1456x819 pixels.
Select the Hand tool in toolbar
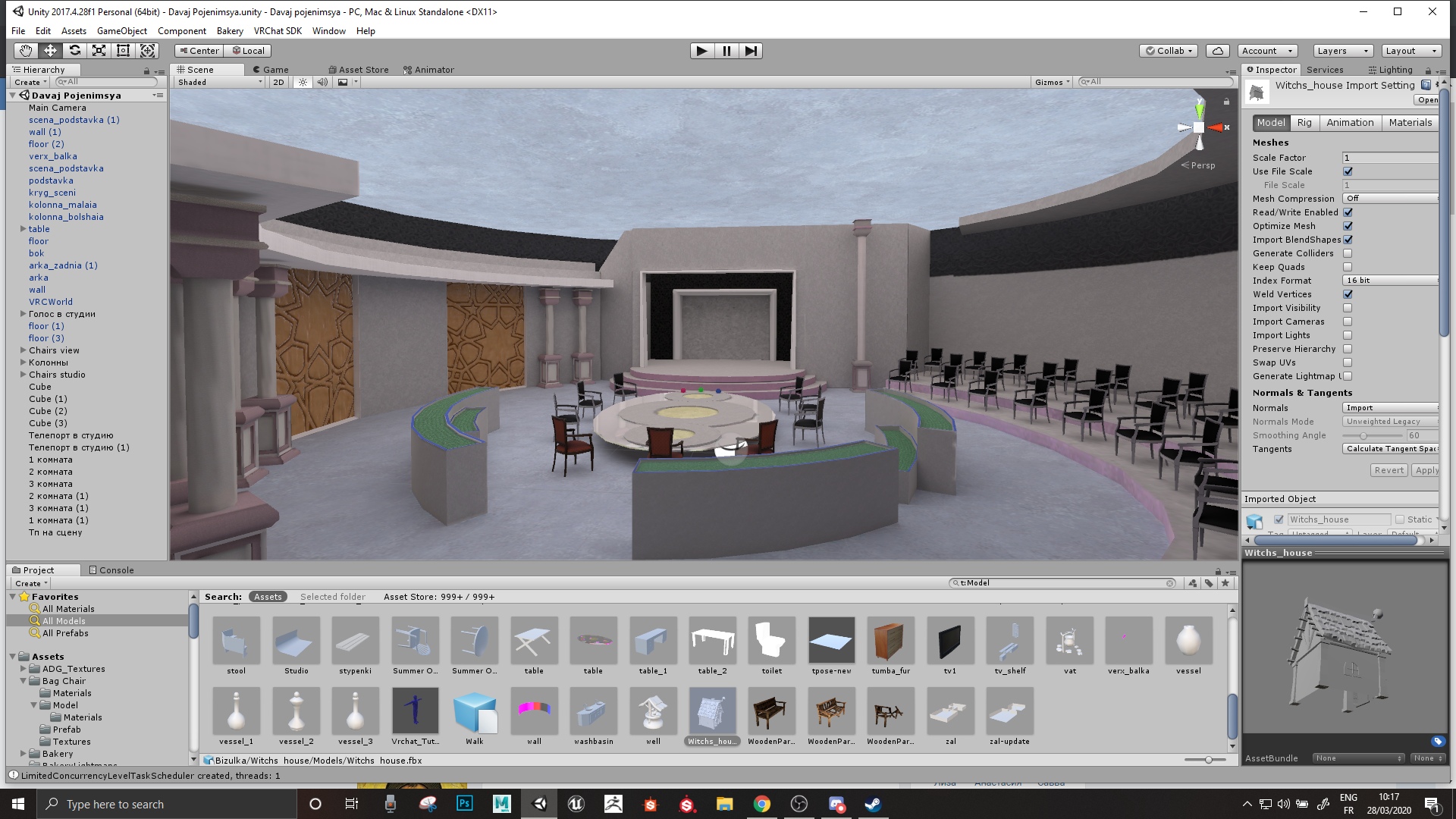[x=26, y=51]
